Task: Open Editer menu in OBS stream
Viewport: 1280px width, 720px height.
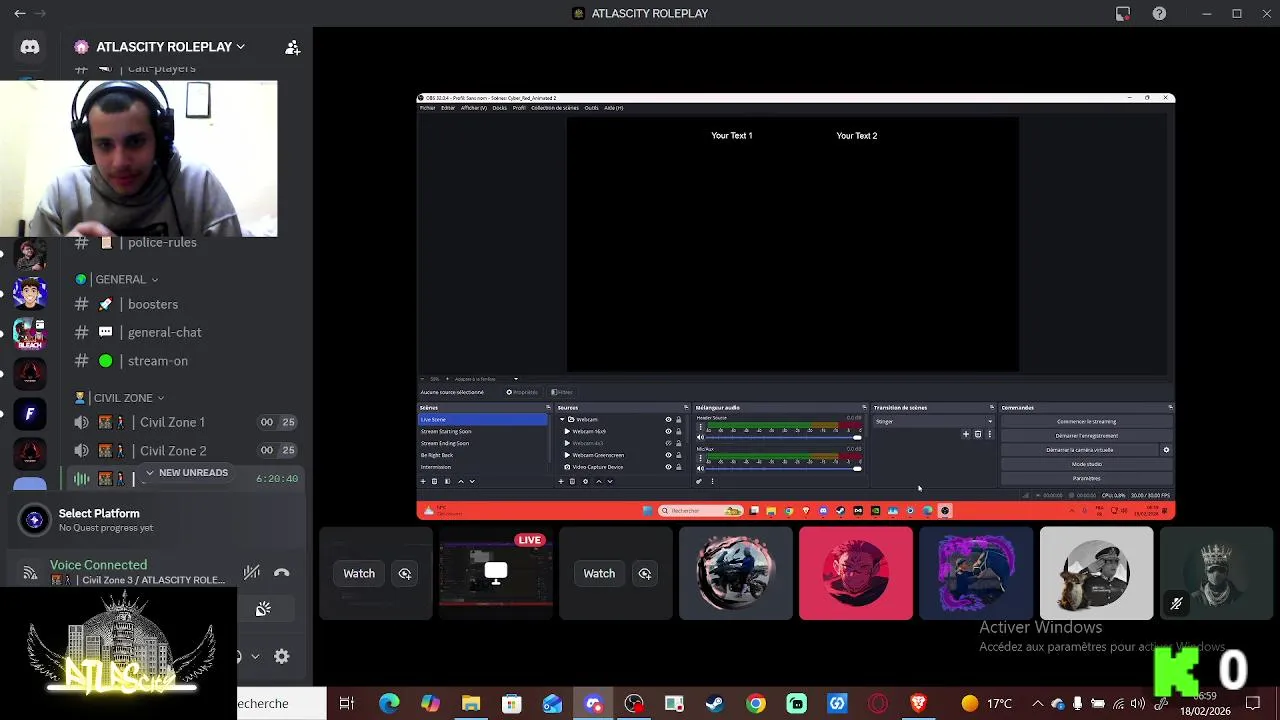Action: tap(448, 108)
